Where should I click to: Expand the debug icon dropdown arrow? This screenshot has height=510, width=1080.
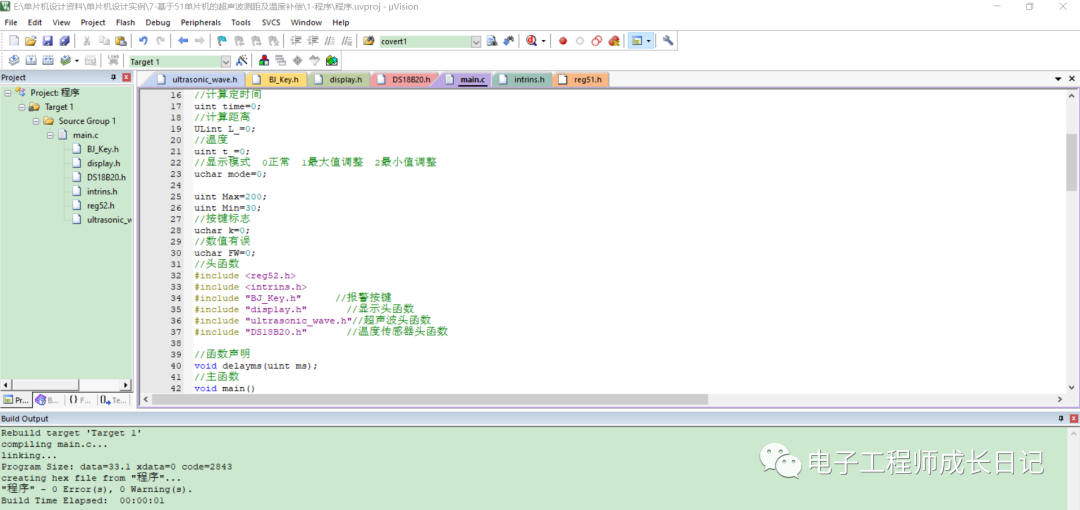[x=543, y=41]
